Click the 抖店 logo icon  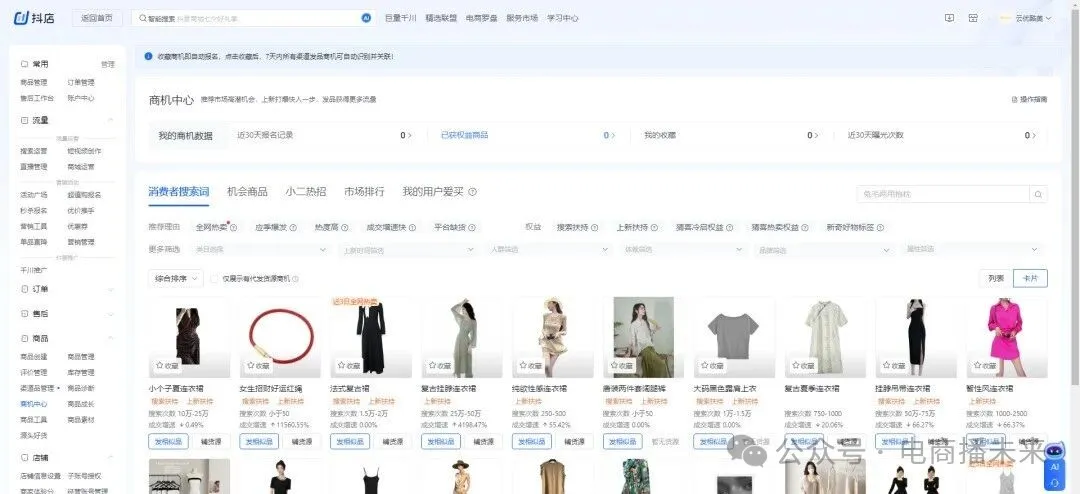(18, 18)
